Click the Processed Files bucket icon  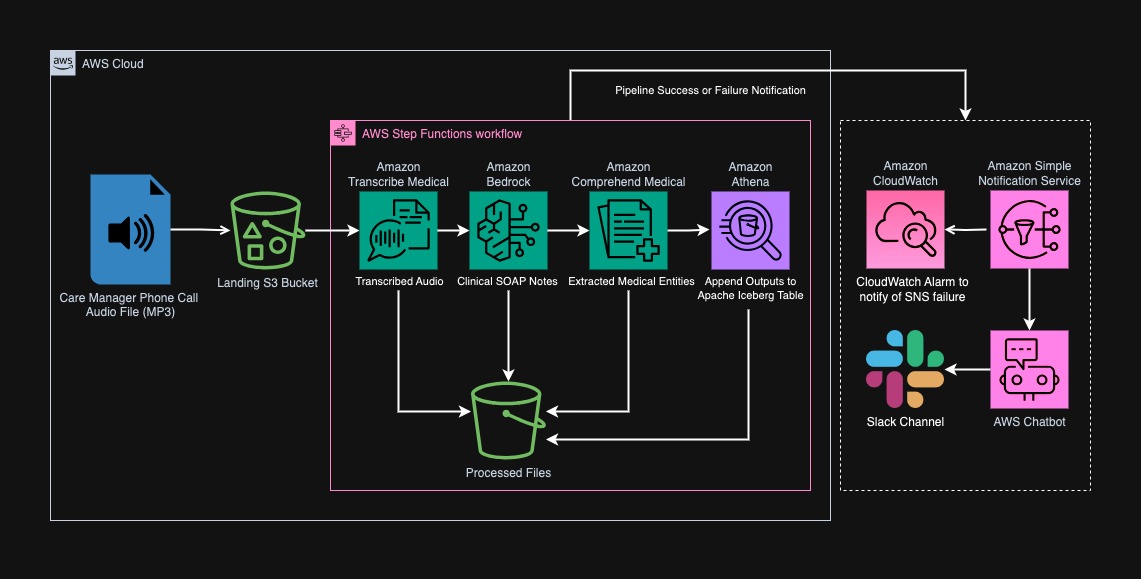click(508, 418)
